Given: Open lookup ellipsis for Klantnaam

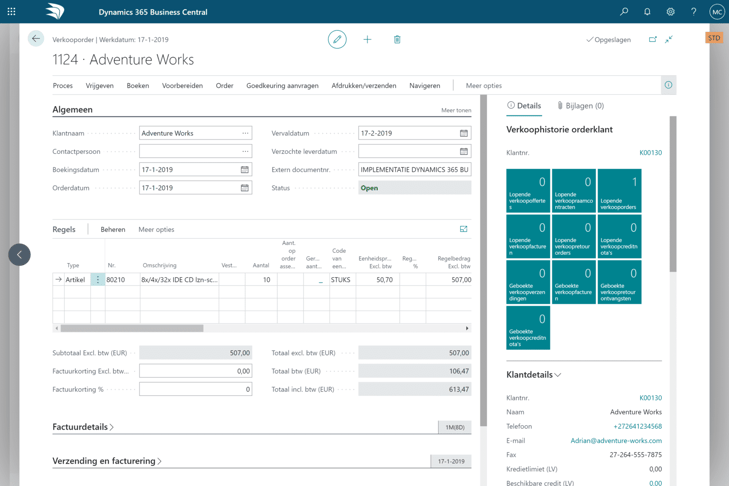Looking at the screenshot, I should tap(245, 133).
